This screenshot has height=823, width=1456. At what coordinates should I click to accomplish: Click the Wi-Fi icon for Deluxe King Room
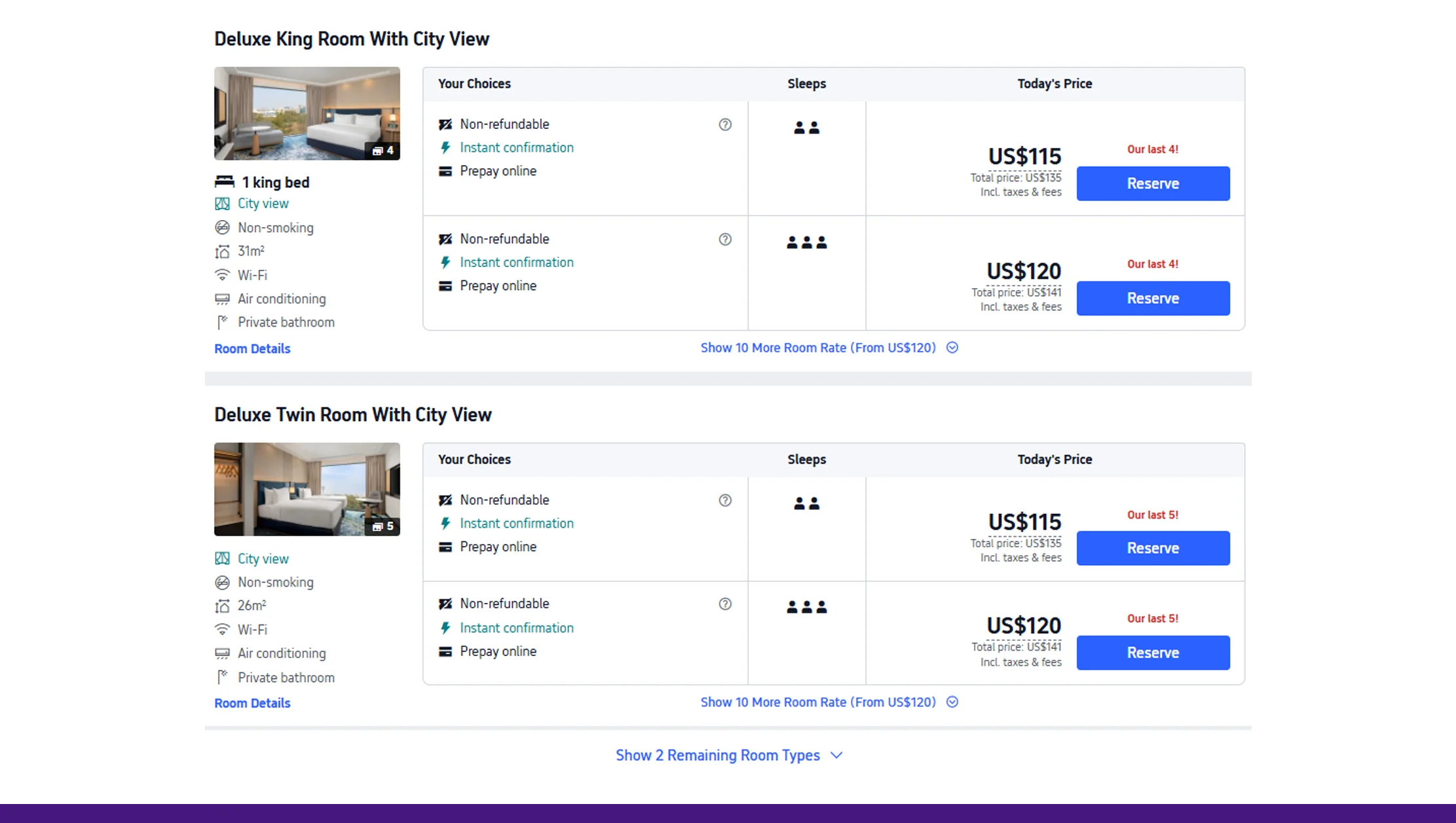tap(223, 275)
